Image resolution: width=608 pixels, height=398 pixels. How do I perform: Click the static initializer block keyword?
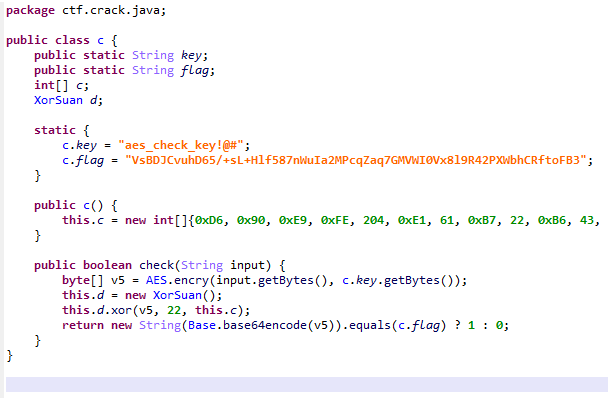(x=55, y=130)
